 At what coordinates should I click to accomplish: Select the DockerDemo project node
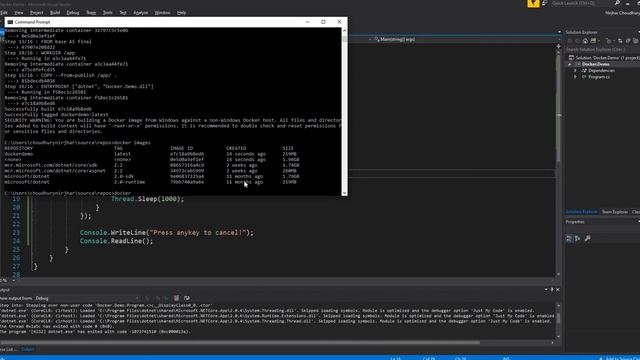click(x=596, y=64)
